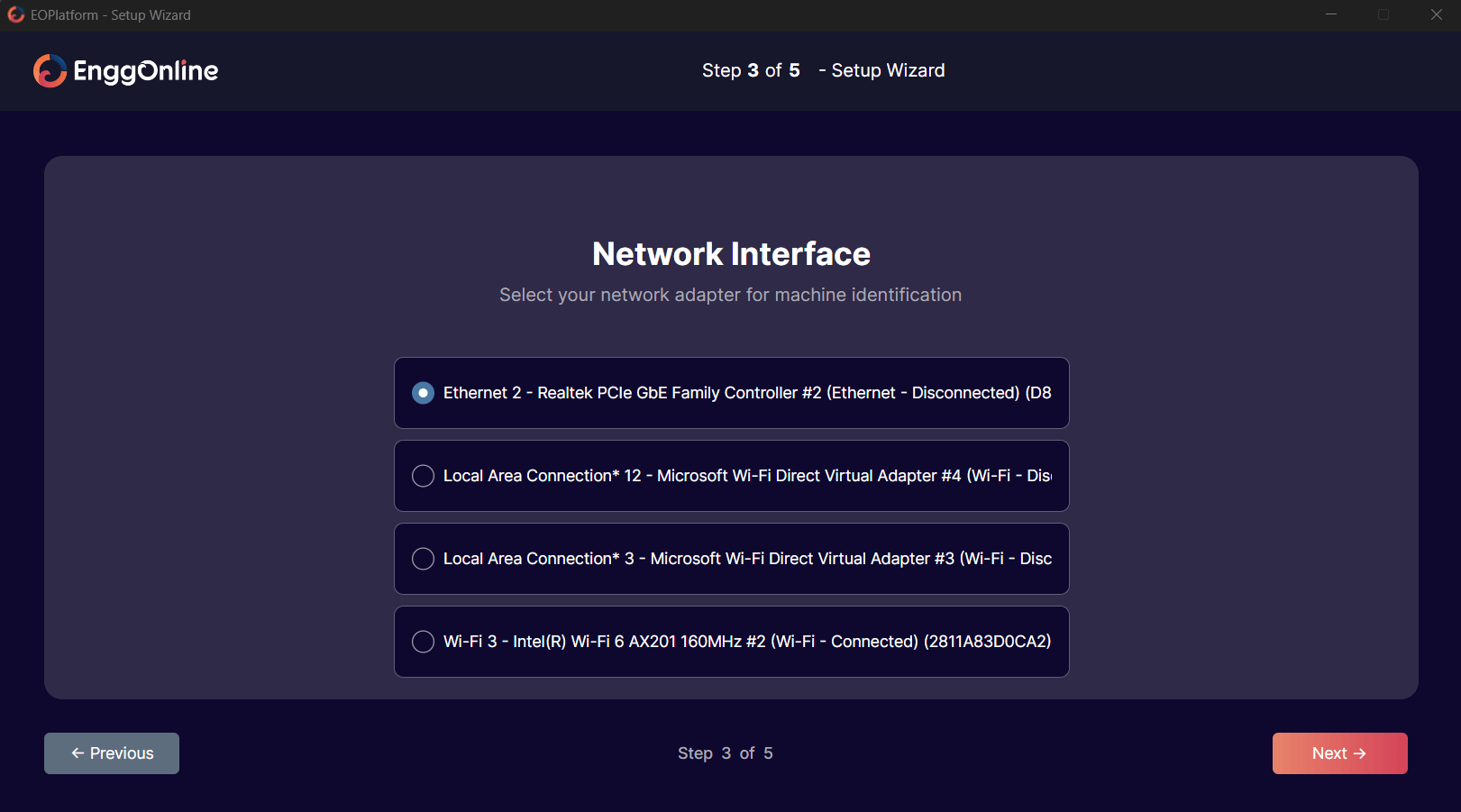The height and width of the screenshot is (812, 1461).
Task: Maximize the Setup Wizard window
Action: [x=1383, y=14]
